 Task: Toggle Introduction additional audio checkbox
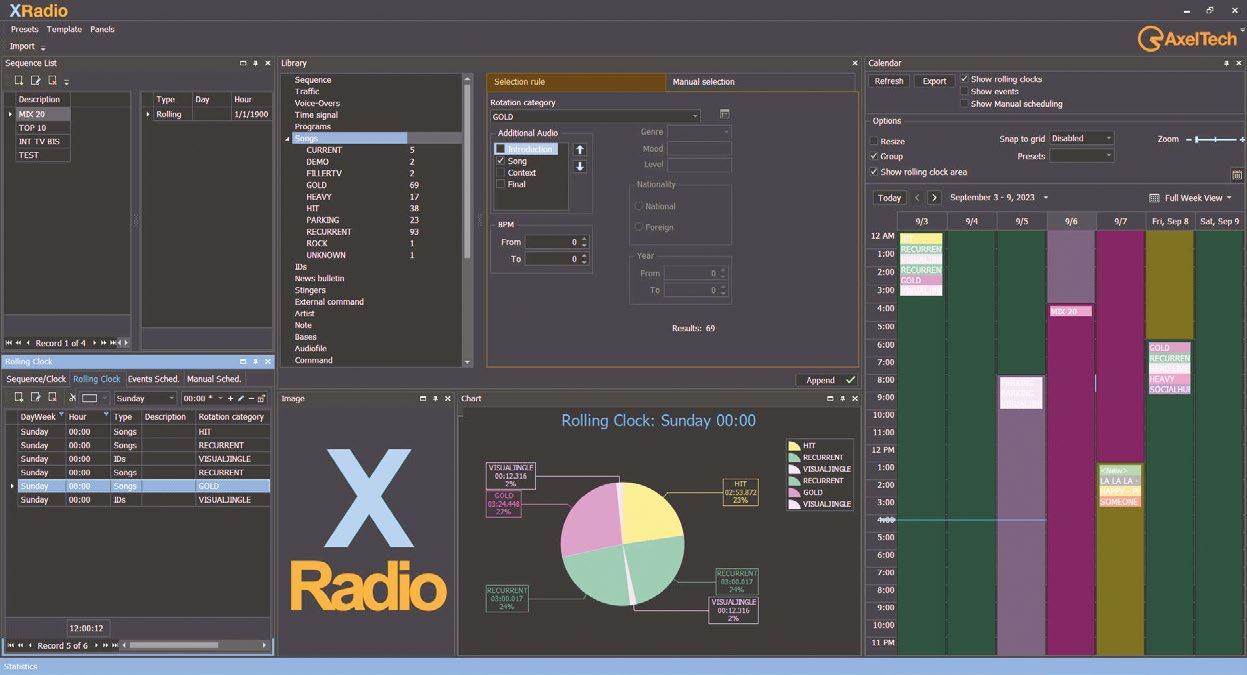pos(500,149)
